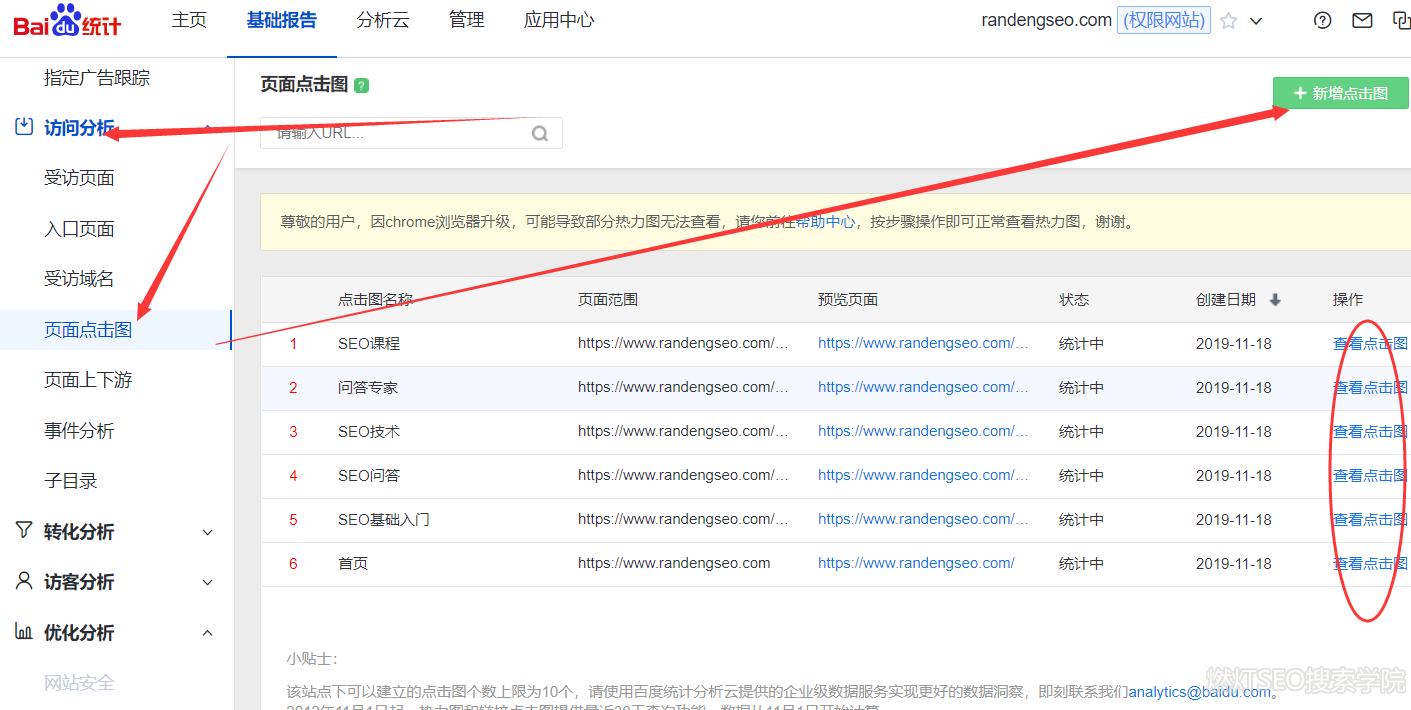
Task: Select 受访页面 in sidebar
Action: click(x=79, y=178)
